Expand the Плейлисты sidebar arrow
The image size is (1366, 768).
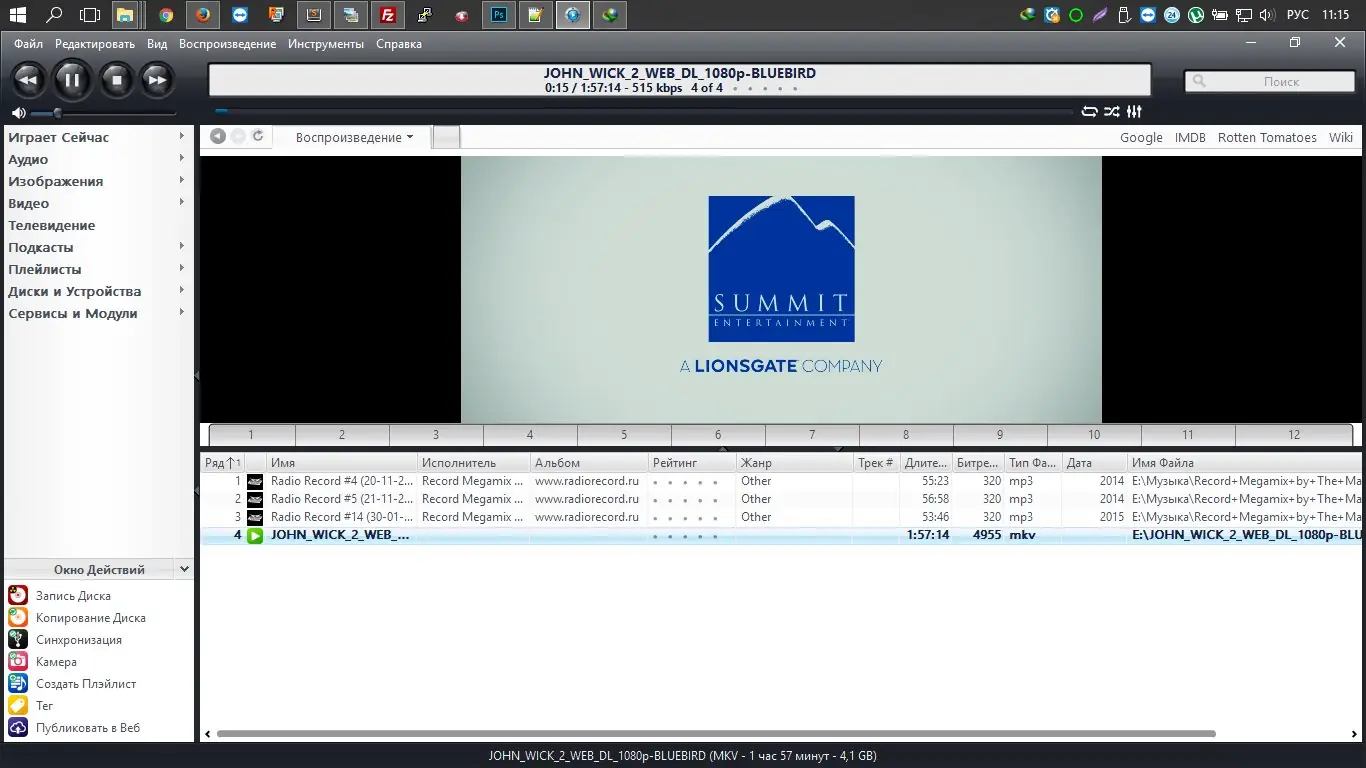coord(182,269)
